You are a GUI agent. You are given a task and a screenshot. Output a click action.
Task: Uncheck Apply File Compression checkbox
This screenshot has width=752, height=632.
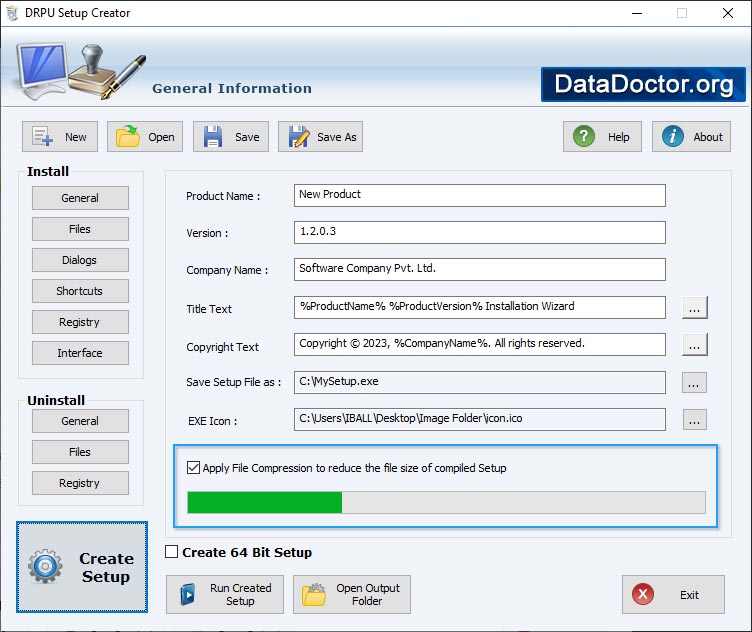click(x=193, y=468)
